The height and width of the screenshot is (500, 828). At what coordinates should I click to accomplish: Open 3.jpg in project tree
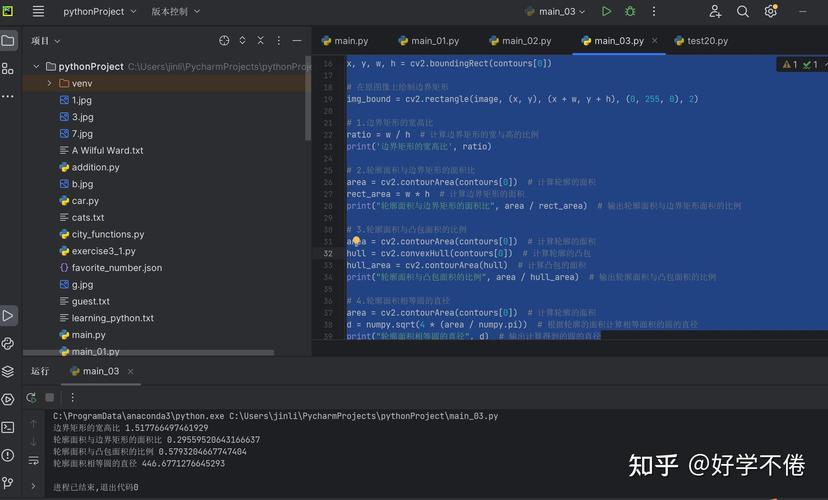click(x=82, y=117)
